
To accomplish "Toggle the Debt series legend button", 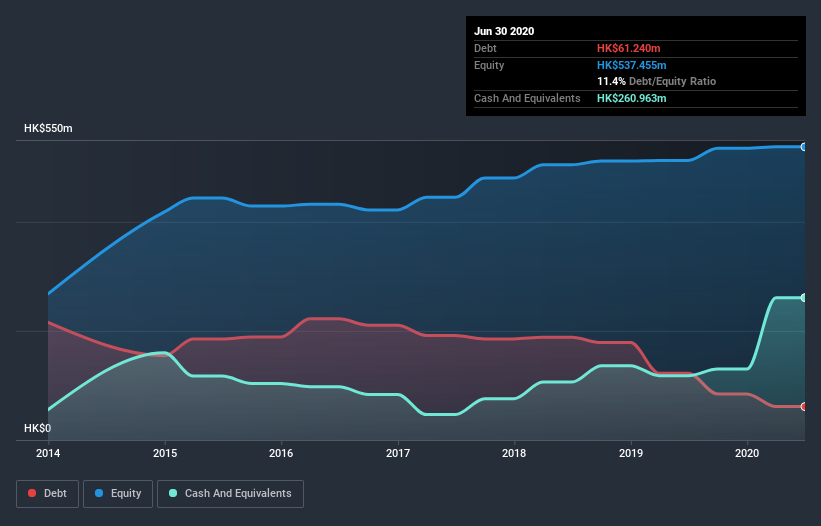I will [x=48, y=494].
